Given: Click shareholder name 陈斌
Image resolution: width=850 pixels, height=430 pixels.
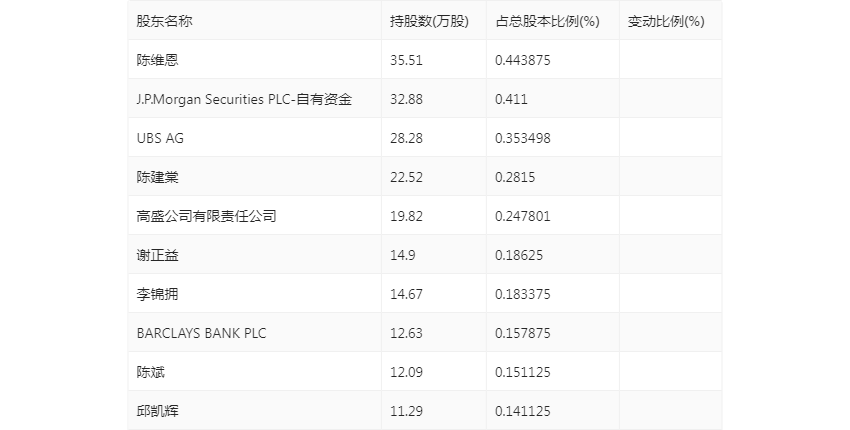Looking at the screenshot, I should (151, 372).
